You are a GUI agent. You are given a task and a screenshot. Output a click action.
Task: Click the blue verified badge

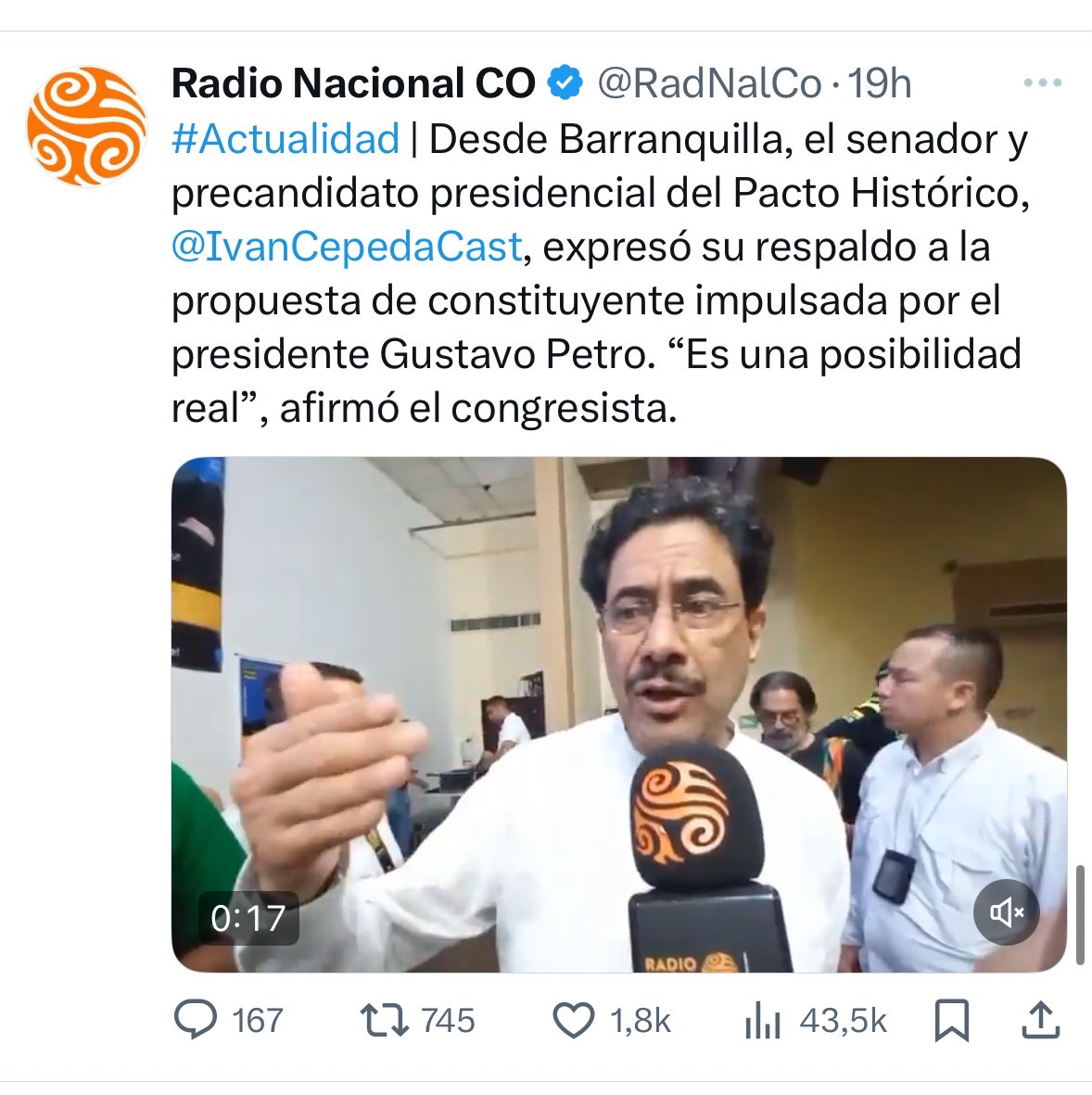point(565,83)
